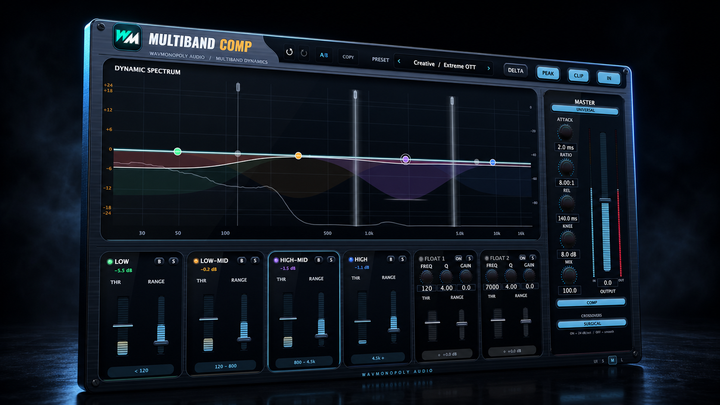Select the S UI size option
Viewport: 720px width, 405px height.
603,361
